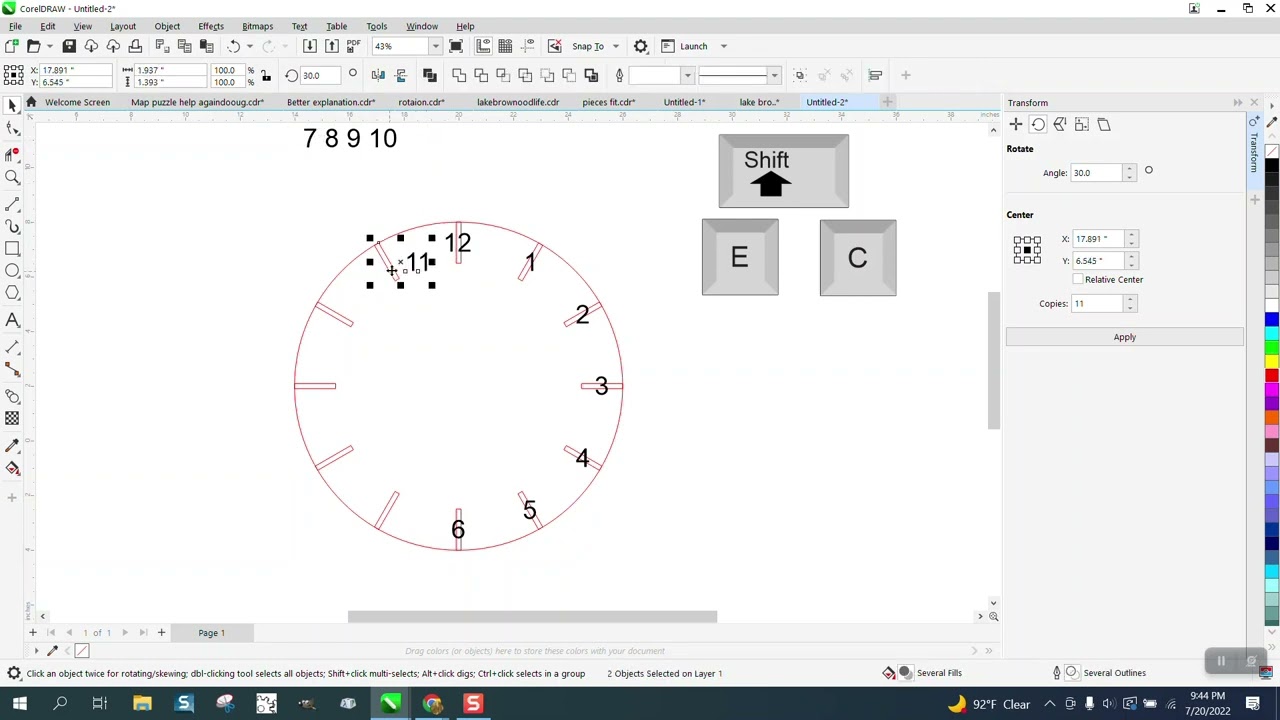This screenshot has height=720, width=1280.
Task: Select the Polygon tool
Action: [x=12, y=293]
